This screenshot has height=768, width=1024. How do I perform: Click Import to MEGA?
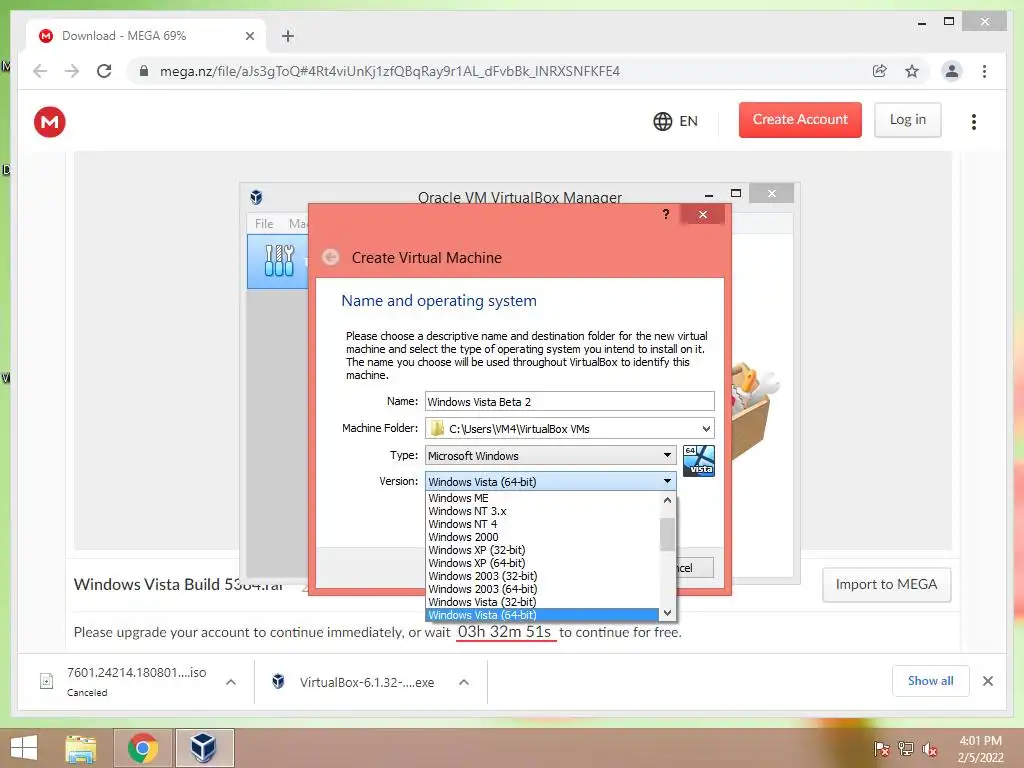886,584
